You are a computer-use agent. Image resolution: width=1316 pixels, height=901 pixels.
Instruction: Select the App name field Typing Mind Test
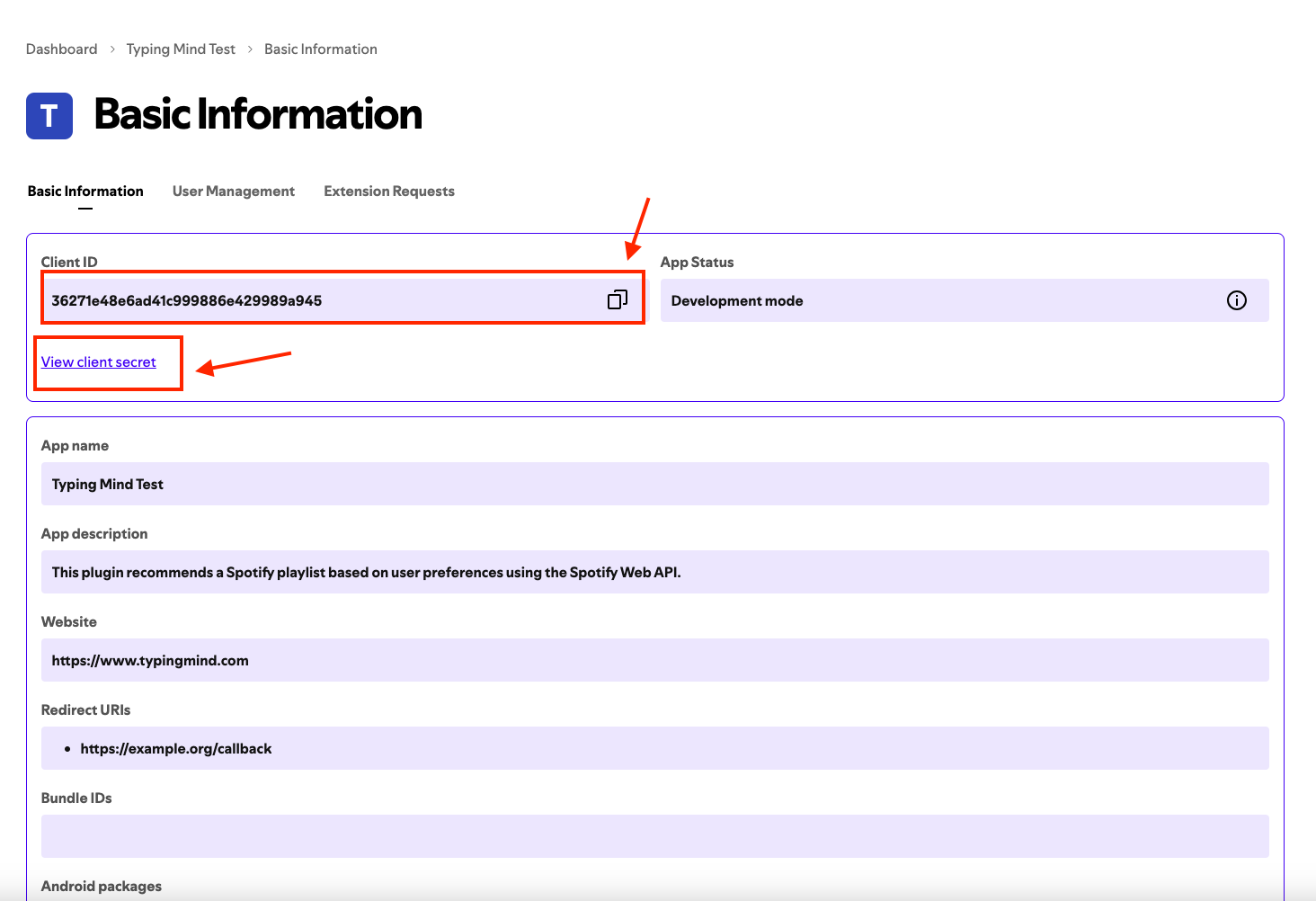point(655,484)
